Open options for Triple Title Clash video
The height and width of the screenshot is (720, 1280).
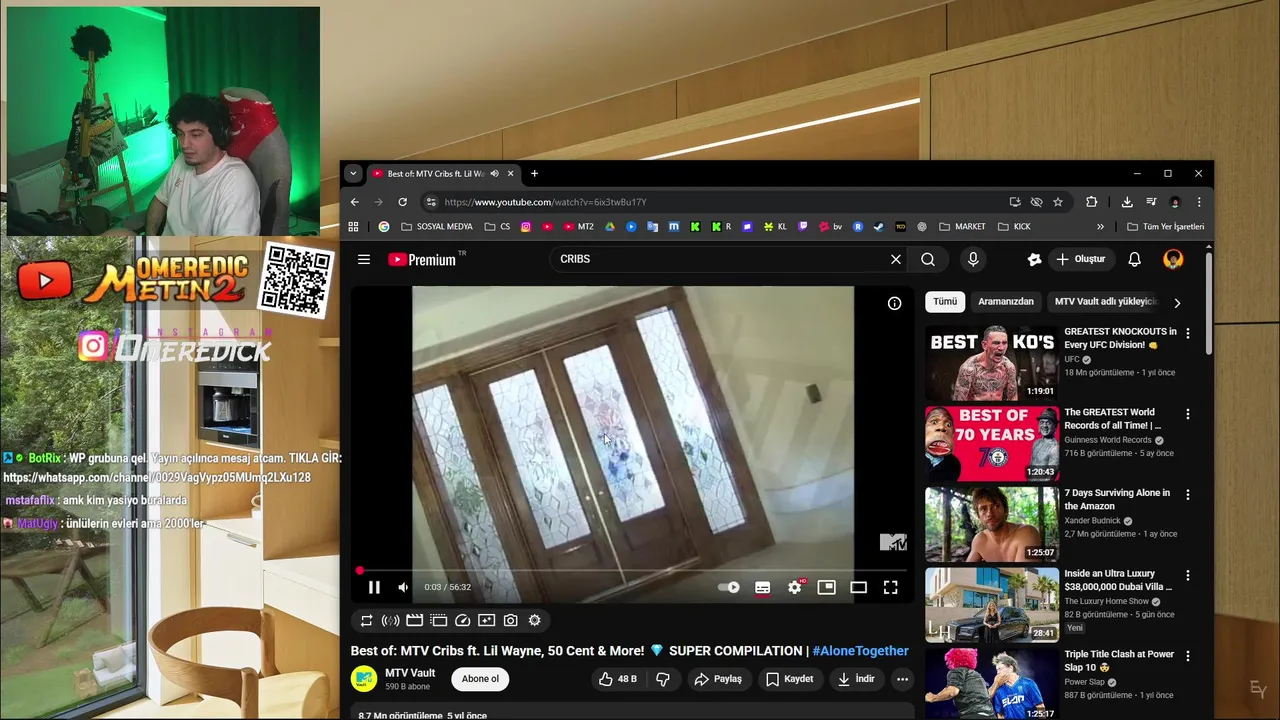[1188, 657]
